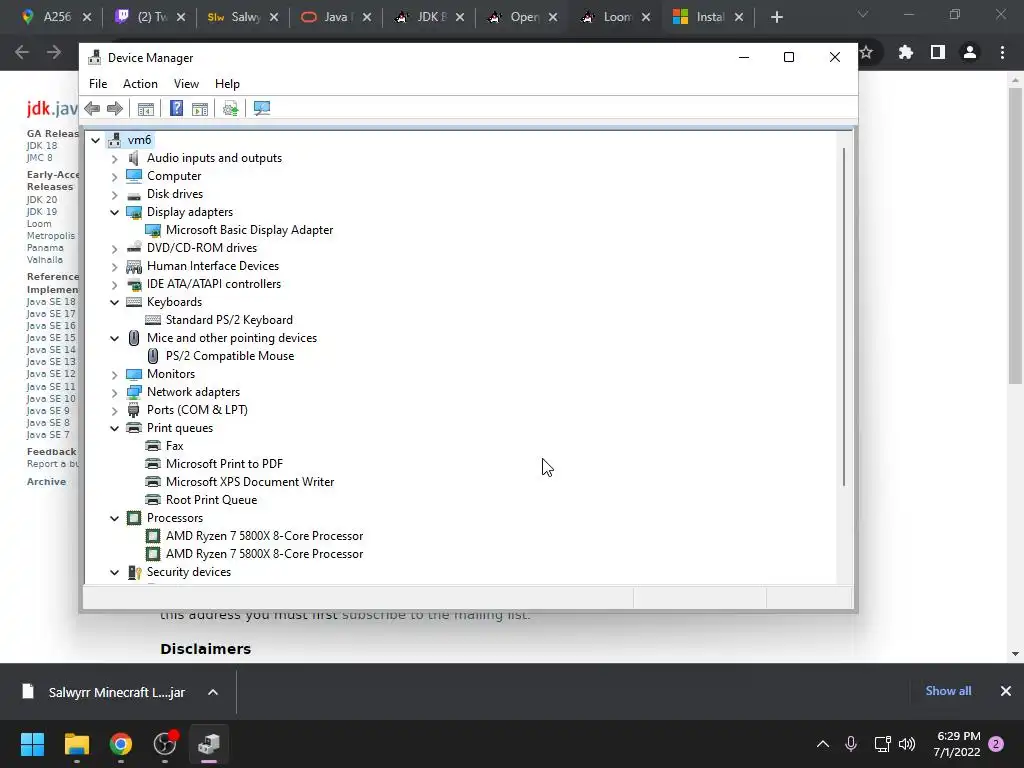Open the Help menu

click(227, 84)
